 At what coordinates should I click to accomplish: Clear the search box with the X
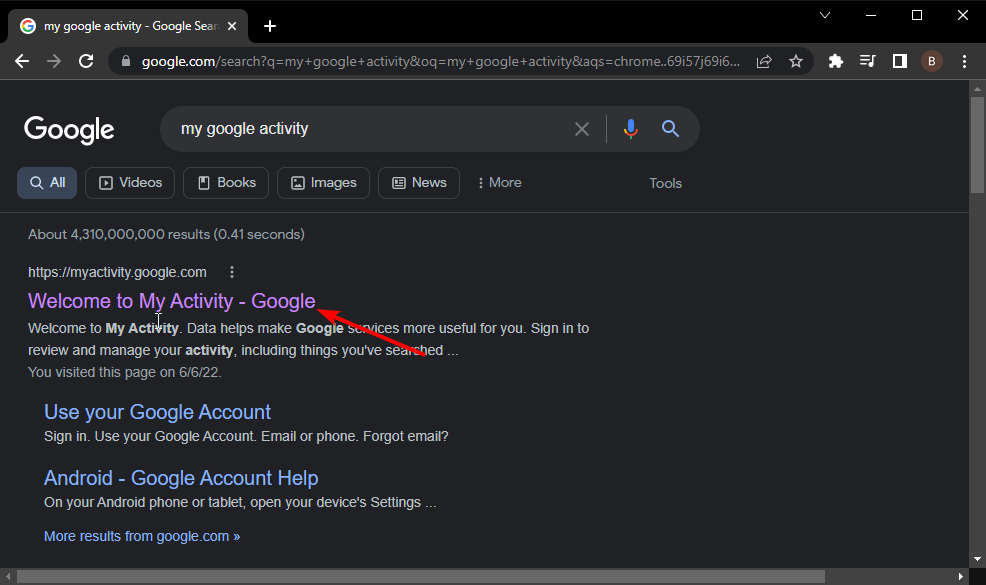point(582,129)
